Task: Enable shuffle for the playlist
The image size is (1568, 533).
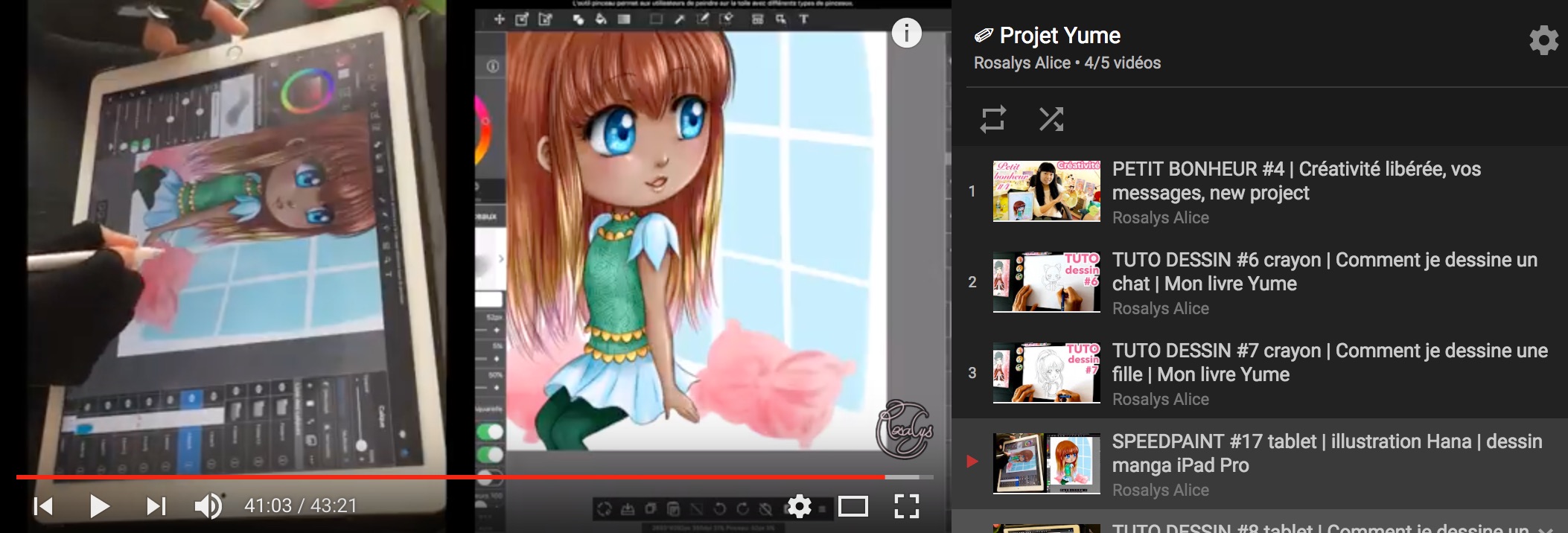Action: click(1051, 119)
